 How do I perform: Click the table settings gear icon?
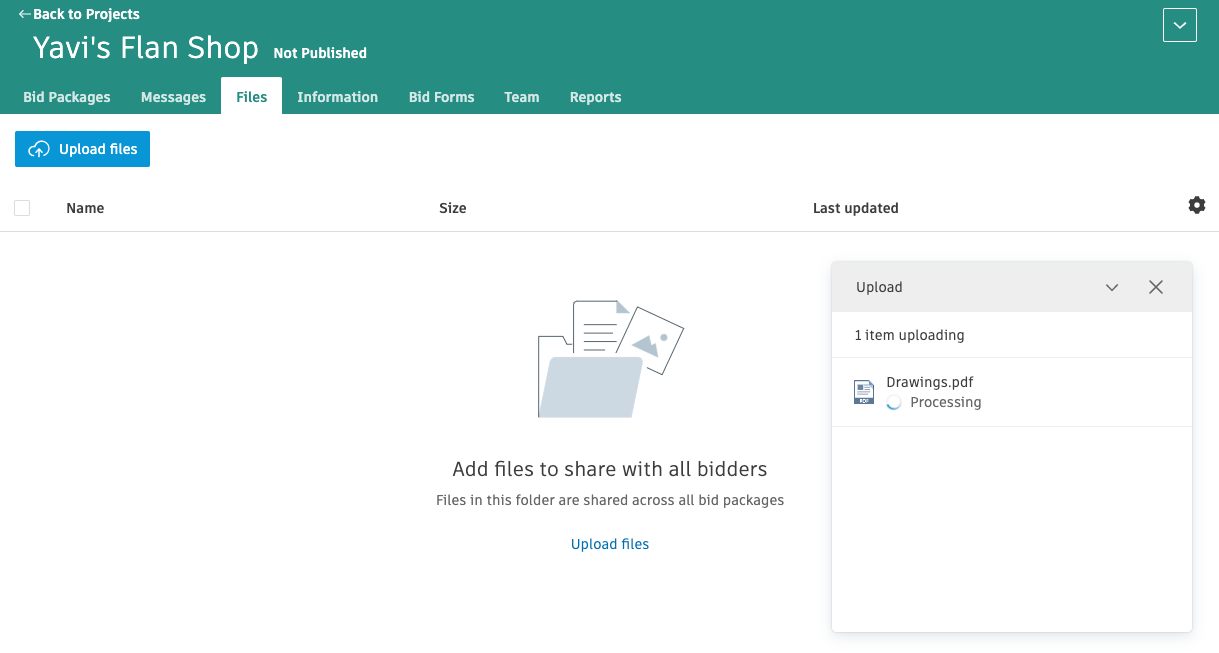[x=1196, y=205]
